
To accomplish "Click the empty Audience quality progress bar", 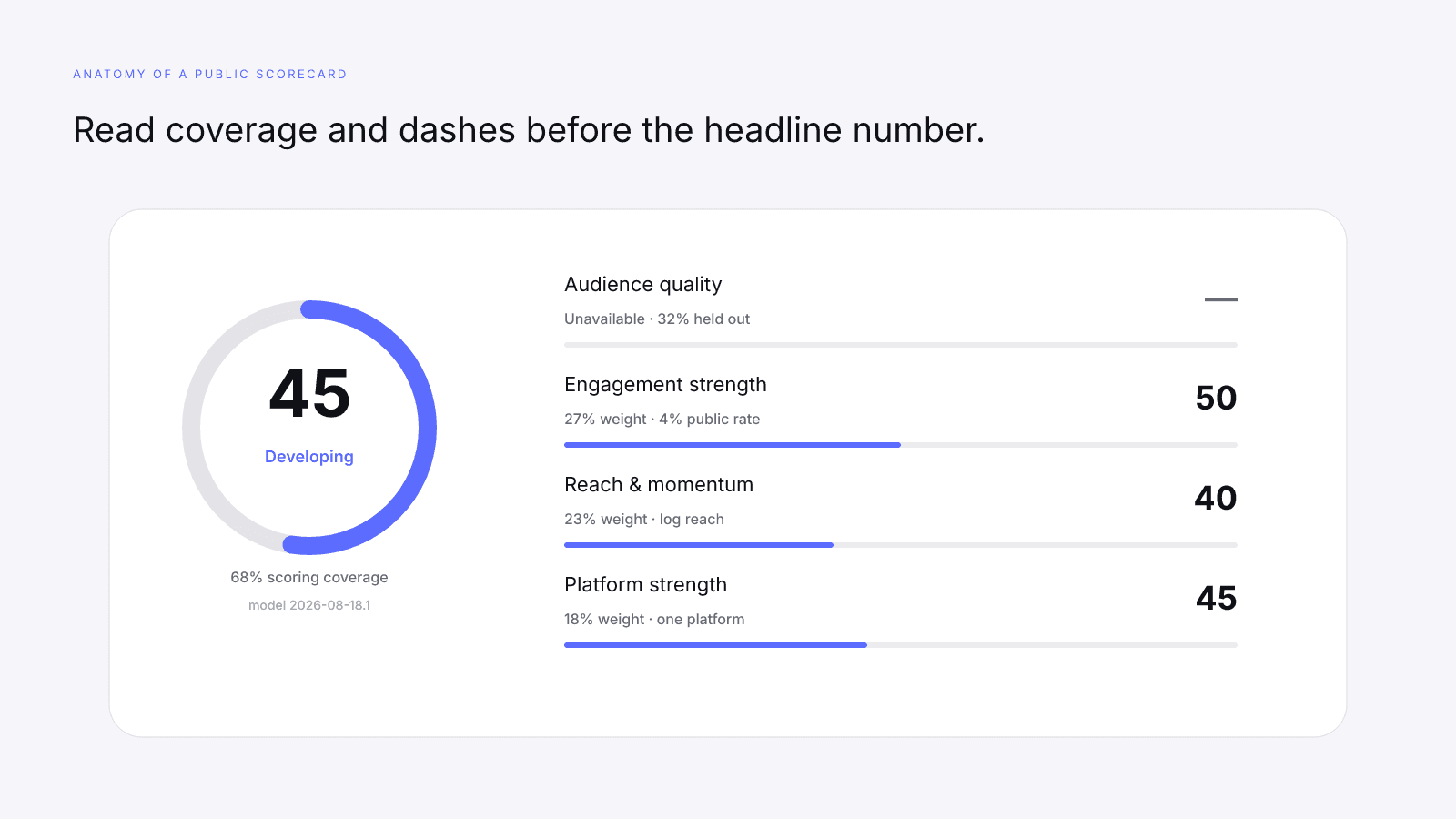I will (x=901, y=345).
